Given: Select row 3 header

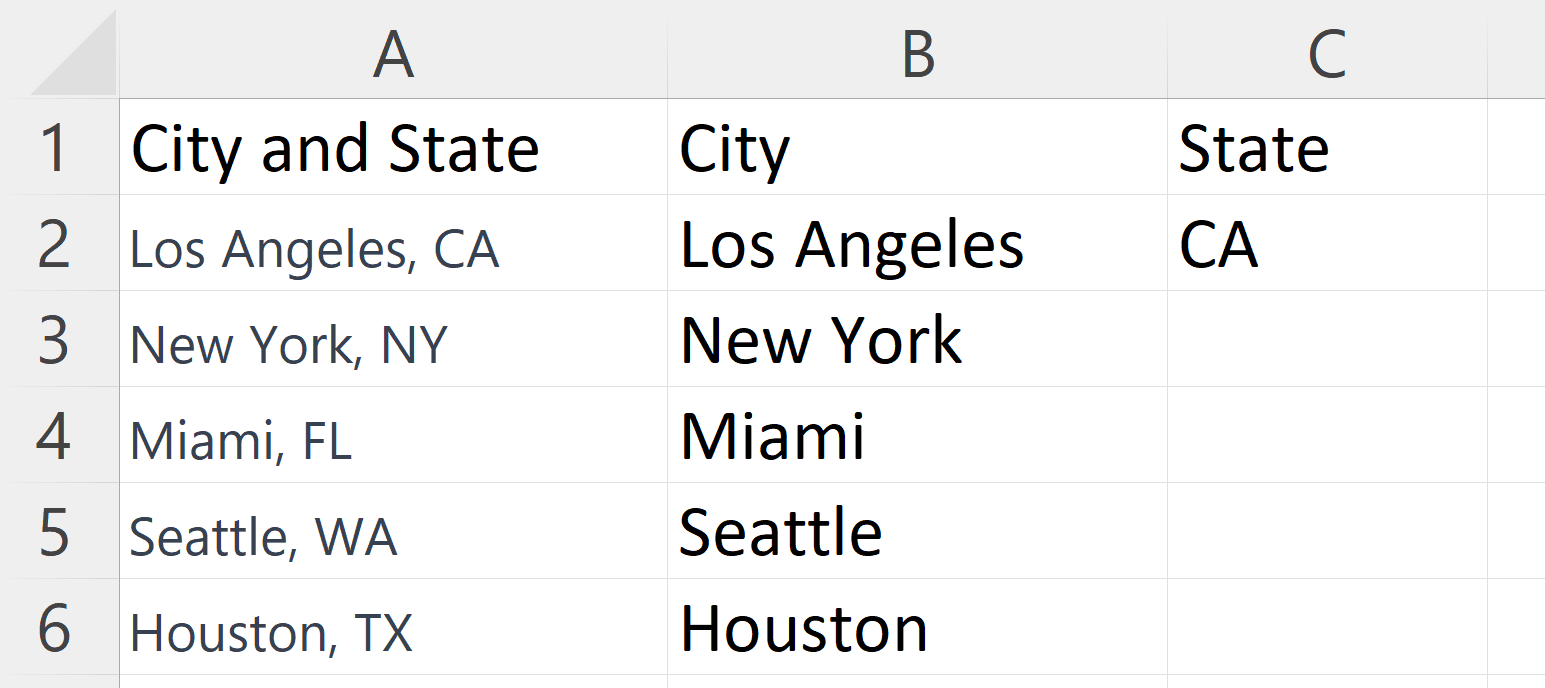Looking at the screenshot, I should pyautogui.click(x=55, y=340).
